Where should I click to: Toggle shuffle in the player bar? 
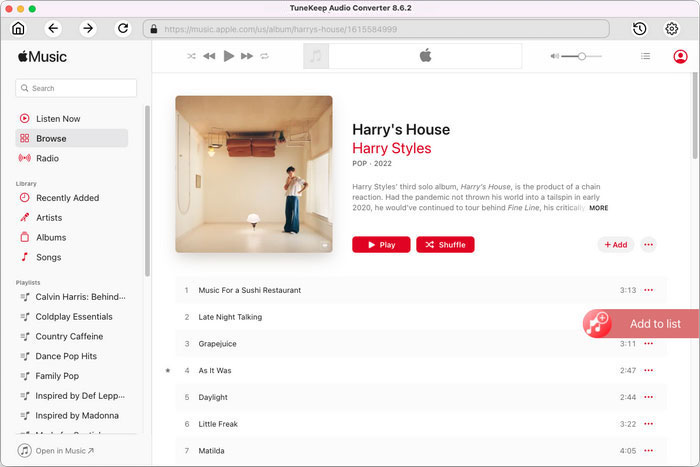[x=191, y=56]
